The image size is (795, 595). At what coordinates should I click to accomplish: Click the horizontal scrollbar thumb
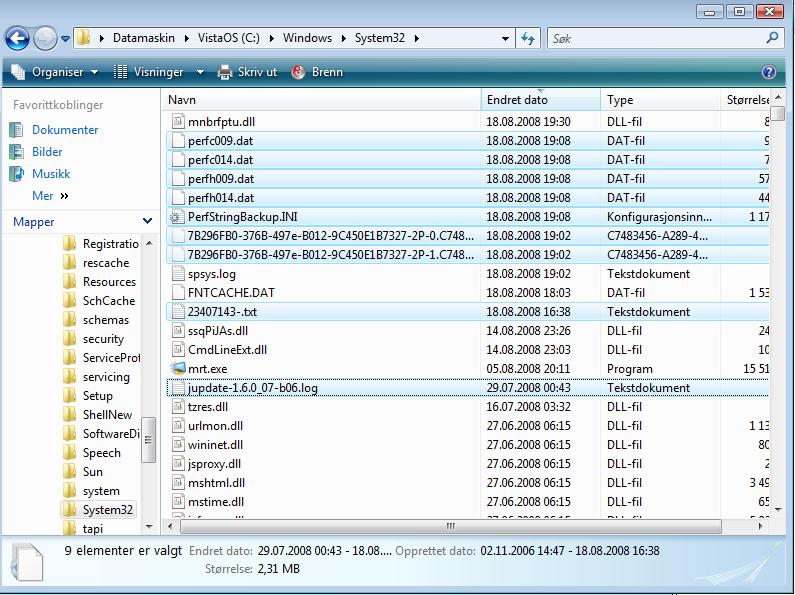coord(451,526)
